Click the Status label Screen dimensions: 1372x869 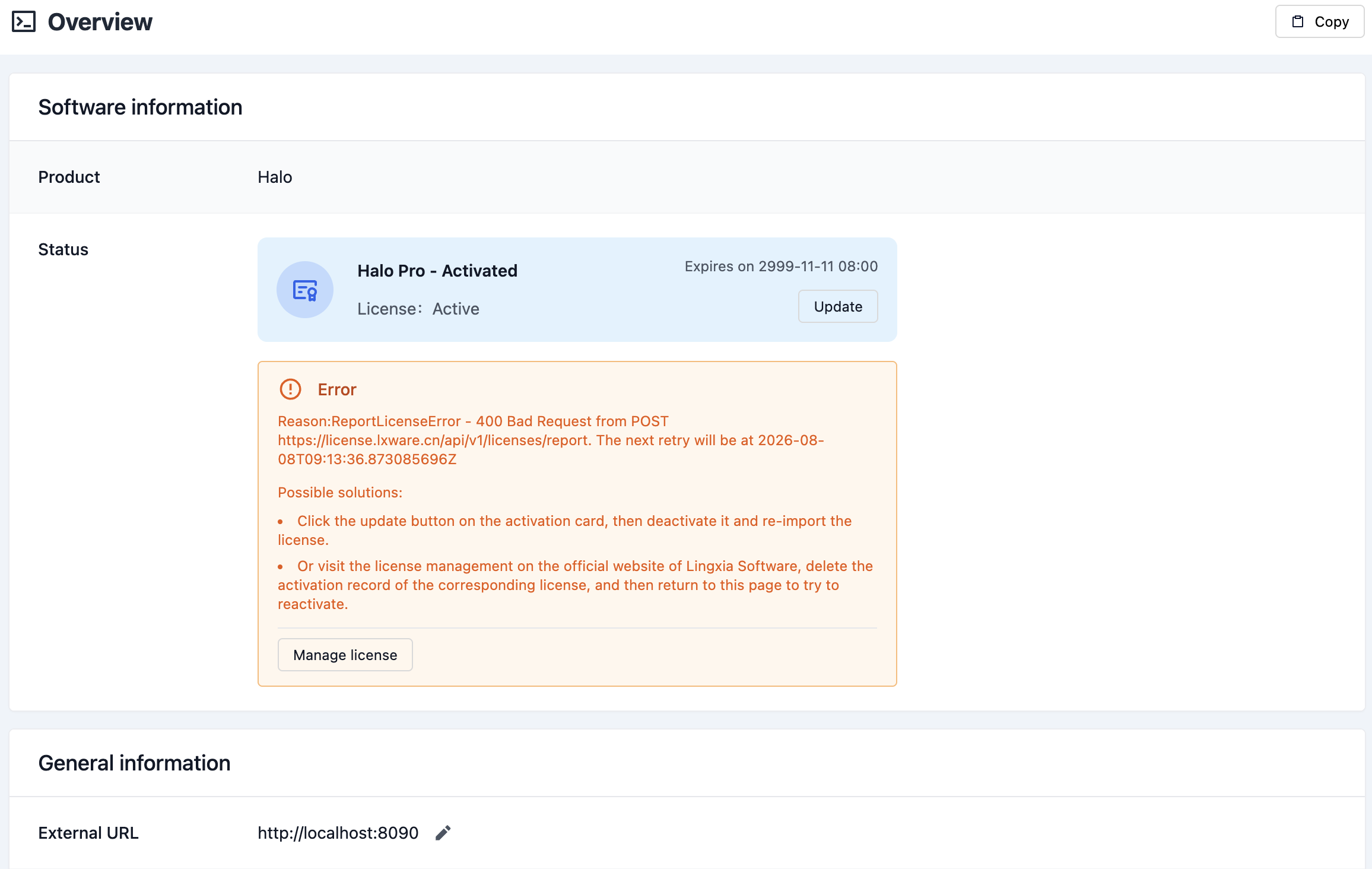coord(63,250)
